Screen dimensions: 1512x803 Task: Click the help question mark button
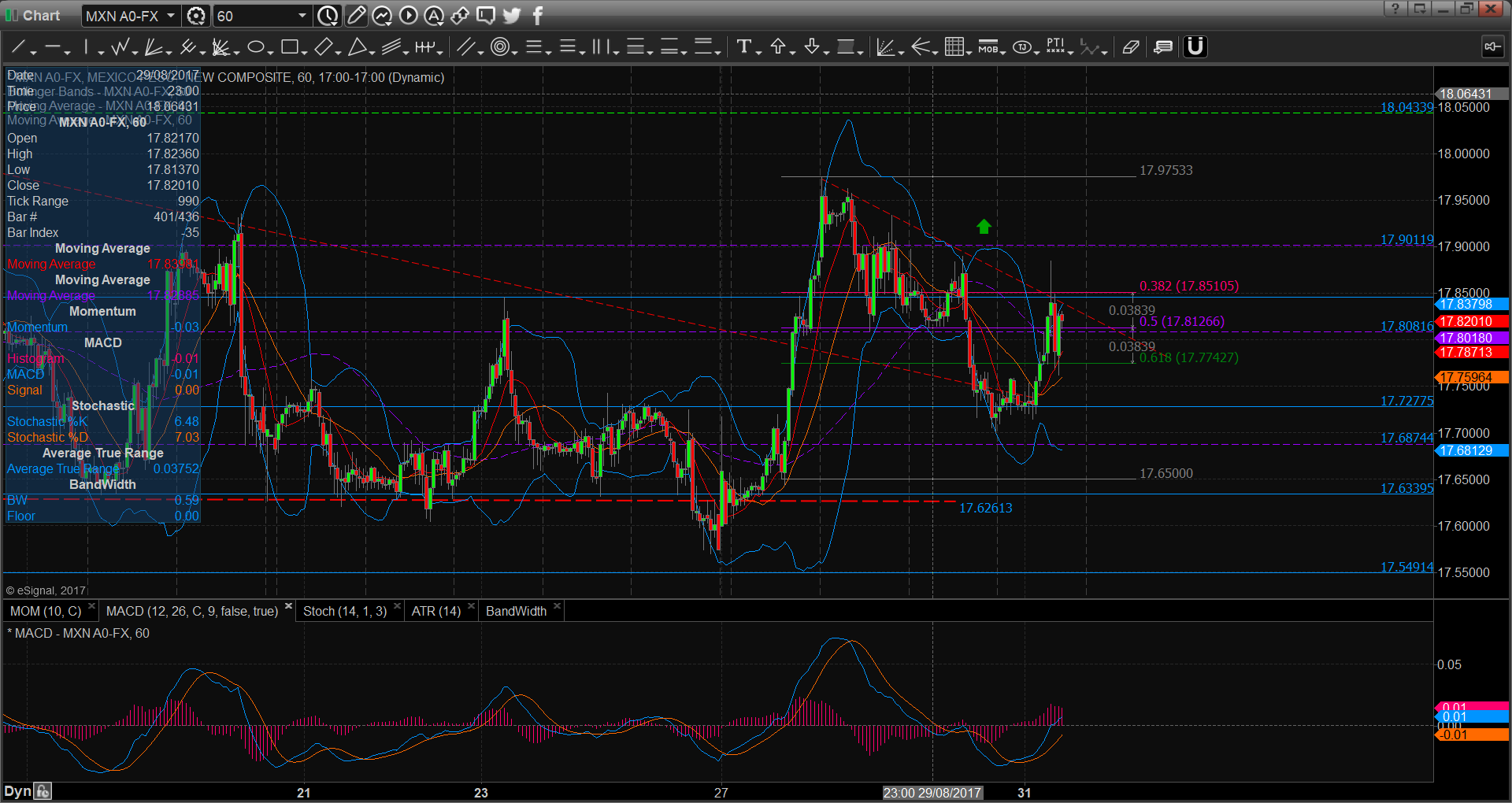(x=1395, y=9)
